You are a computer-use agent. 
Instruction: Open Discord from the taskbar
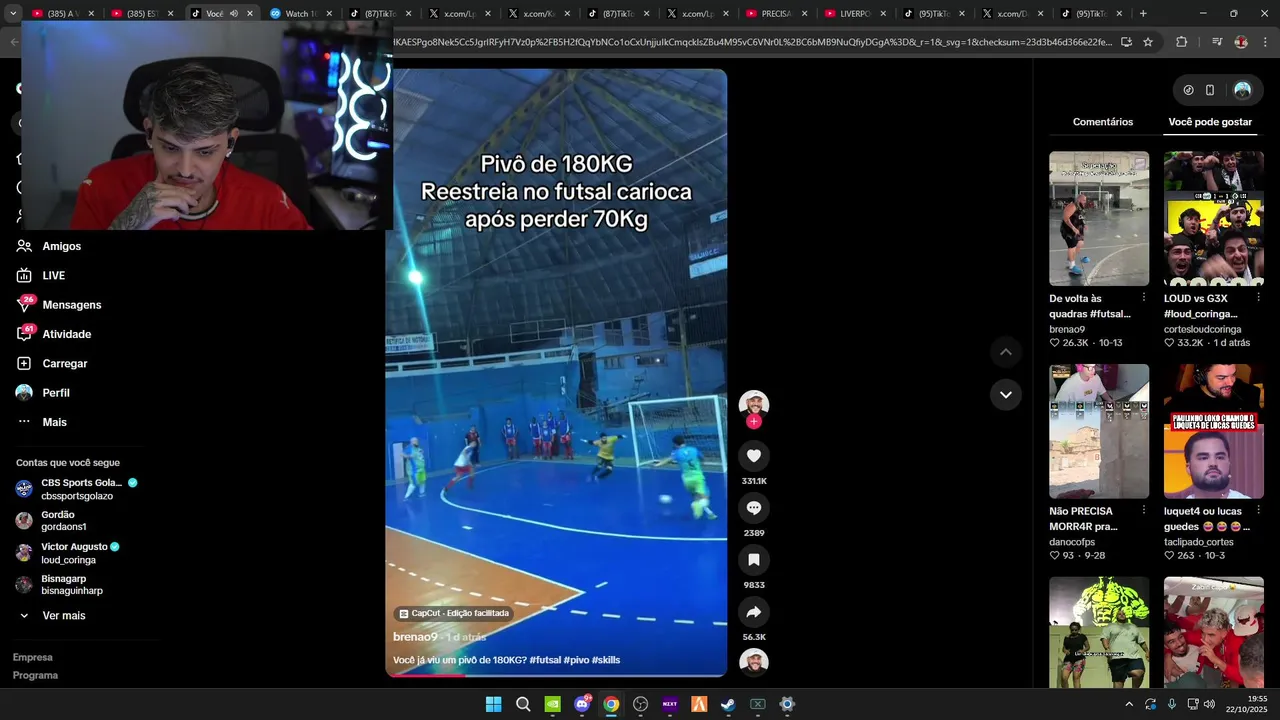point(582,704)
